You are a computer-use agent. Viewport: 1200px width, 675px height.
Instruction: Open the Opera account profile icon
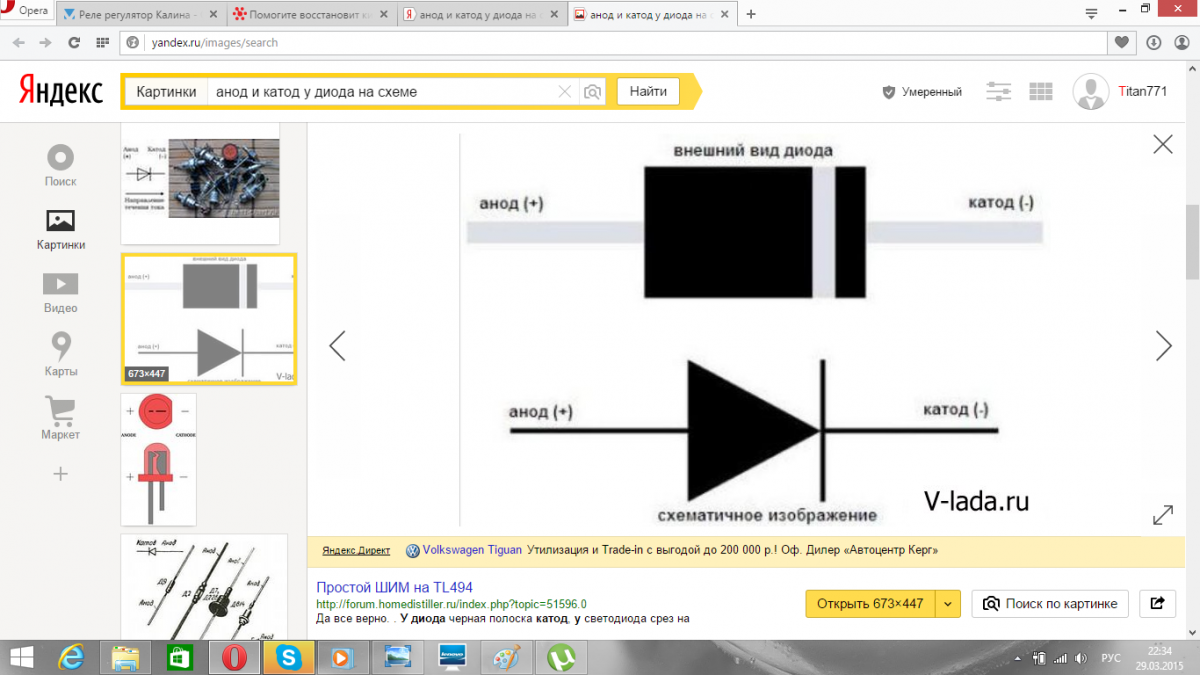pyautogui.click(x=1181, y=43)
